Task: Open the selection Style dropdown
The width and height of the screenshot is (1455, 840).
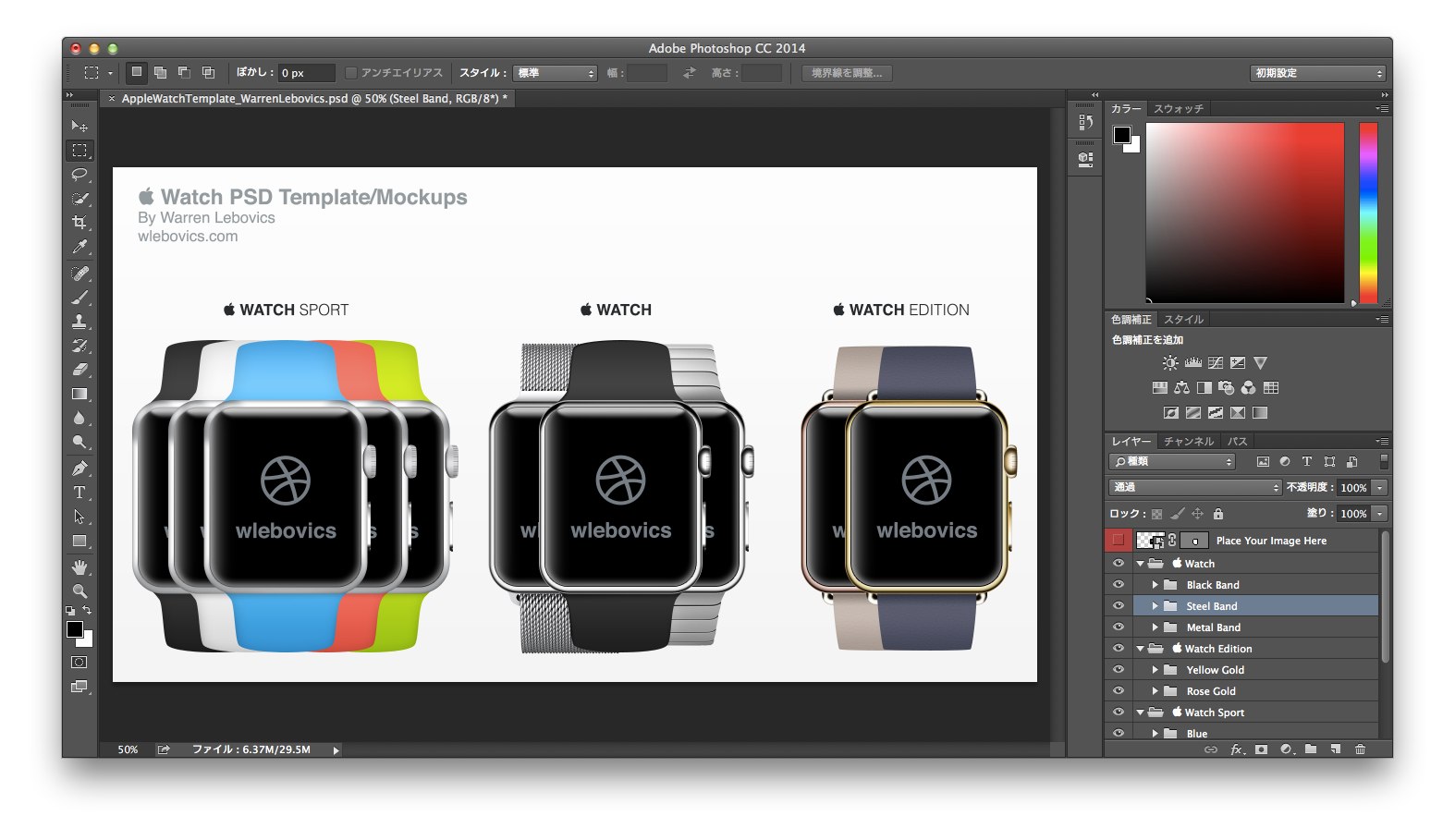Action: (x=556, y=73)
